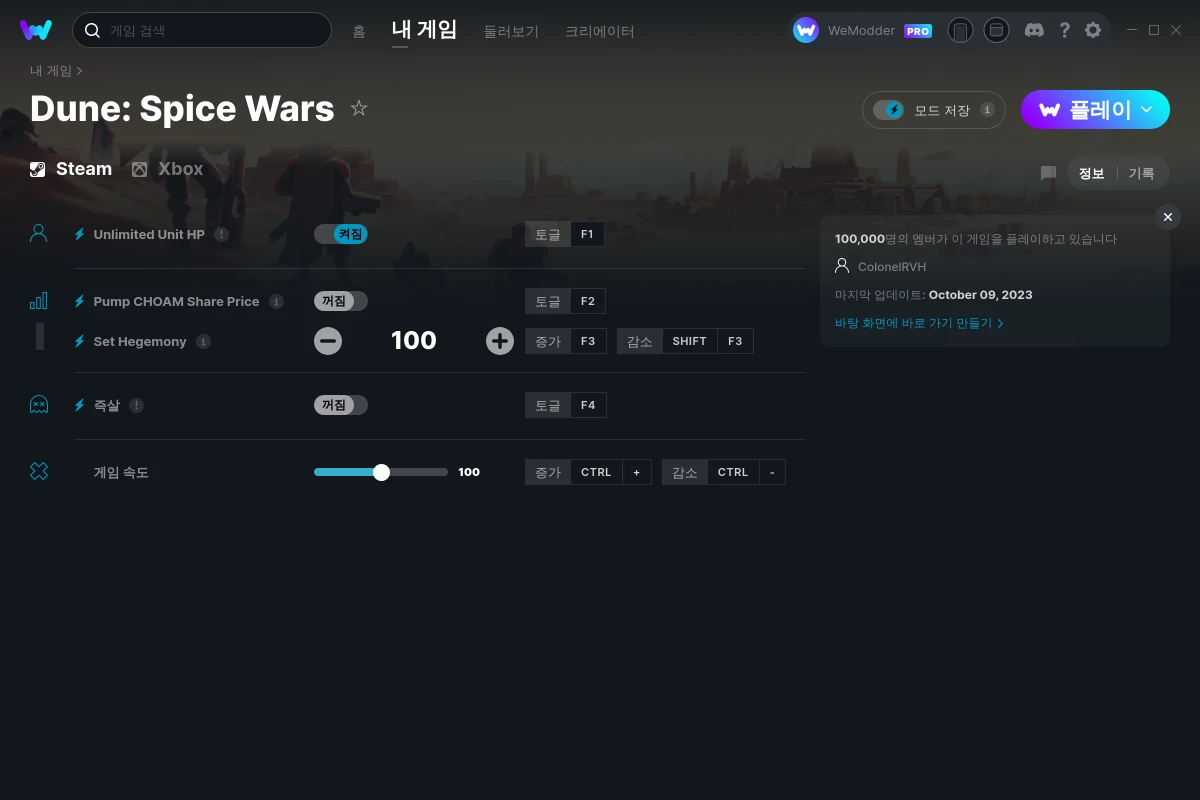Enable Pump CHOAM Share Price toggle
Image resolution: width=1200 pixels, height=800 pixels.
pos(341,301)
